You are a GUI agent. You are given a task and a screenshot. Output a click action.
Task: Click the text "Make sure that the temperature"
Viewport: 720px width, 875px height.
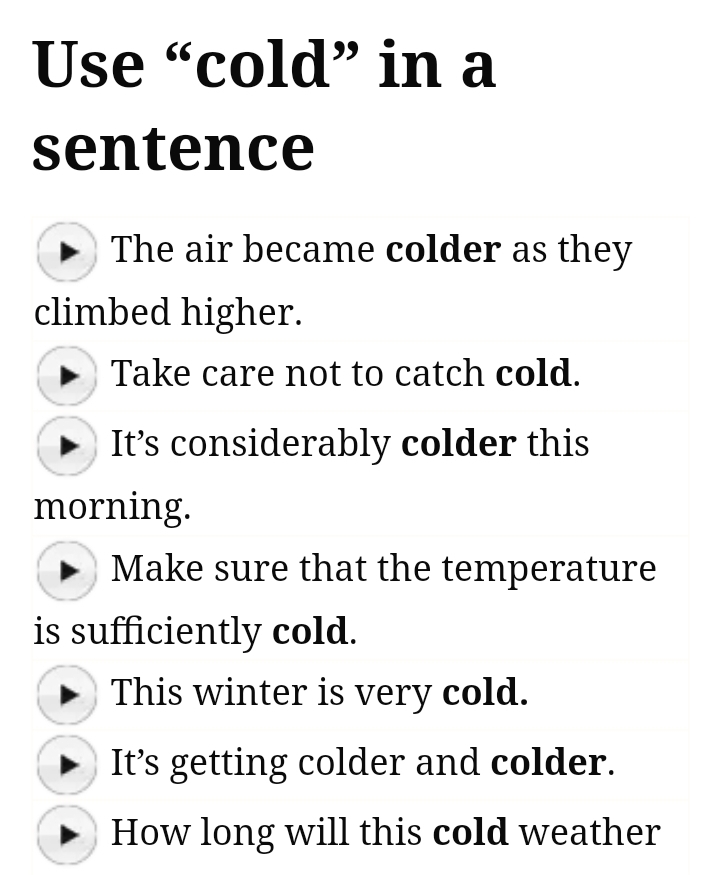tap(383, 568)
